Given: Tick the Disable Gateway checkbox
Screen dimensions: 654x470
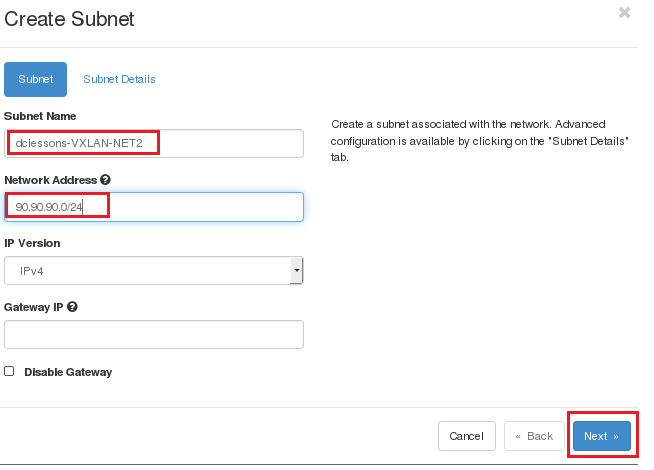Looking at the screenshot, I should tap(9, 371).
